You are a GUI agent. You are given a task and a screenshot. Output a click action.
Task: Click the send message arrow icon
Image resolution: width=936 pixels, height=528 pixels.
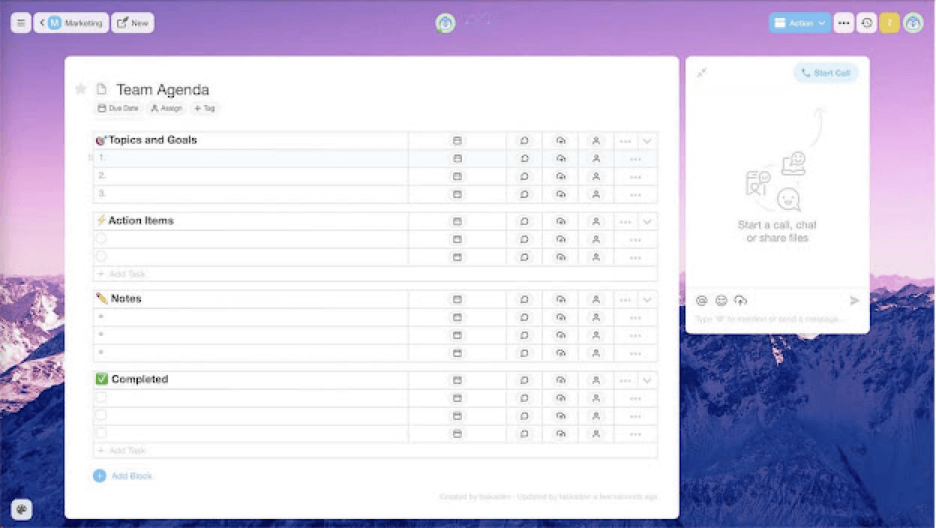[x=854, y=300]
